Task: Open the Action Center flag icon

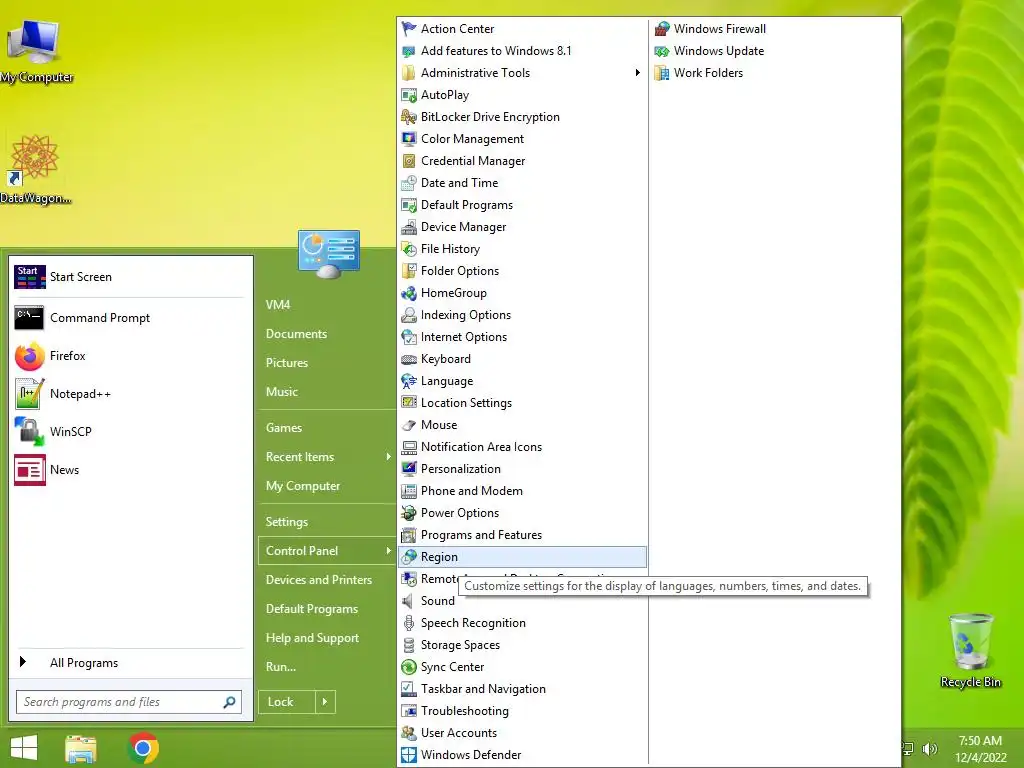Action: point(409,29)
